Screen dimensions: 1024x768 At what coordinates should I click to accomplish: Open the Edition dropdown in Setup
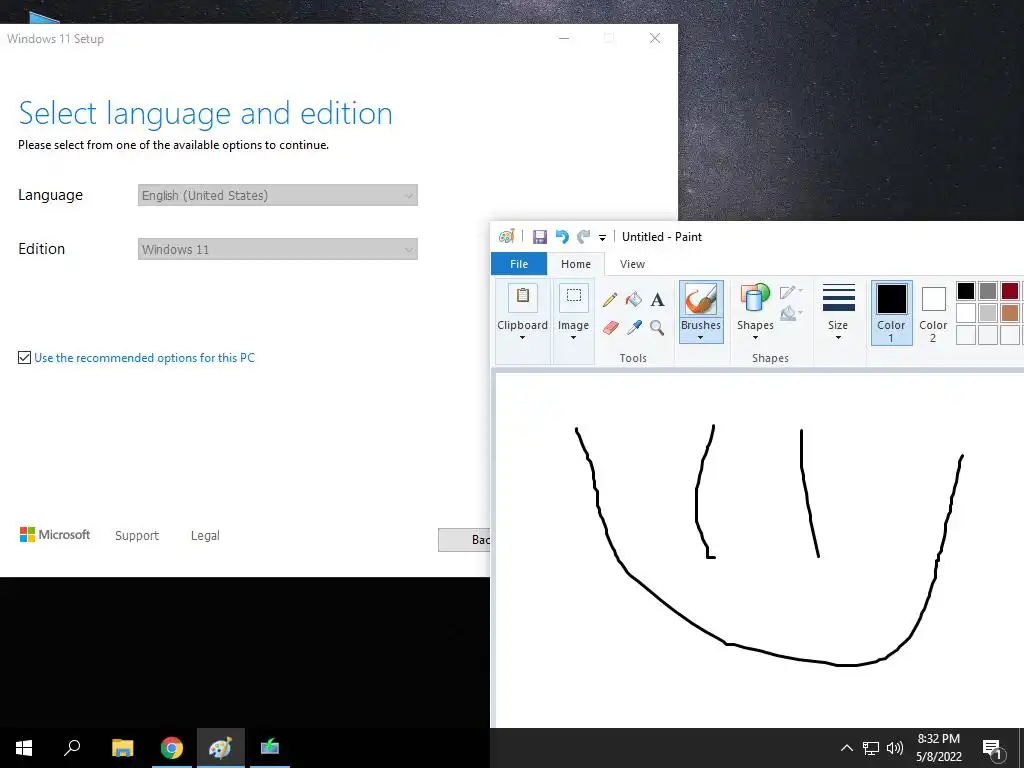[x=278, y=249]
